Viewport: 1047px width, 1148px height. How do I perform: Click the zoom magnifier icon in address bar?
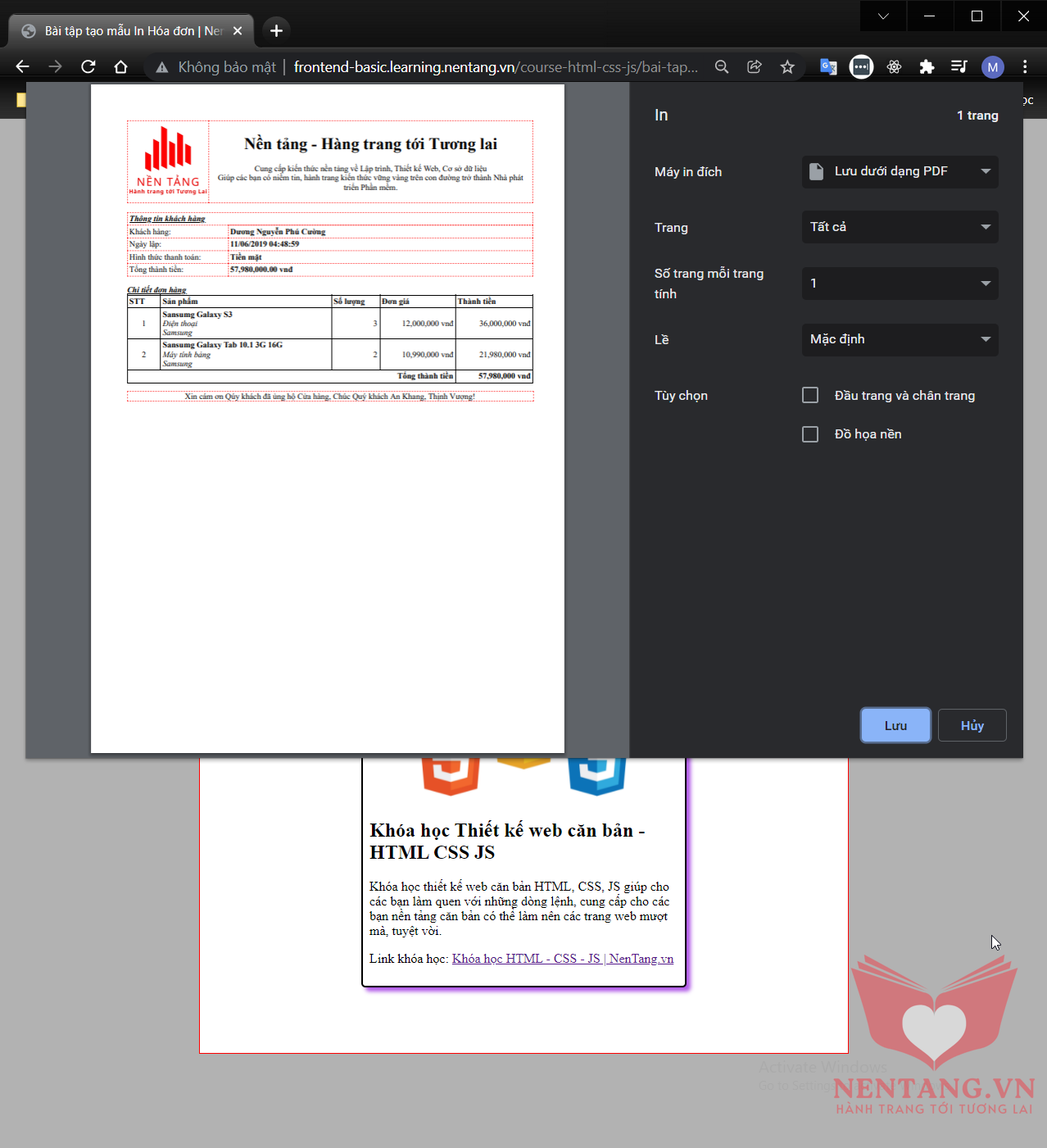(x=722, y=67)
